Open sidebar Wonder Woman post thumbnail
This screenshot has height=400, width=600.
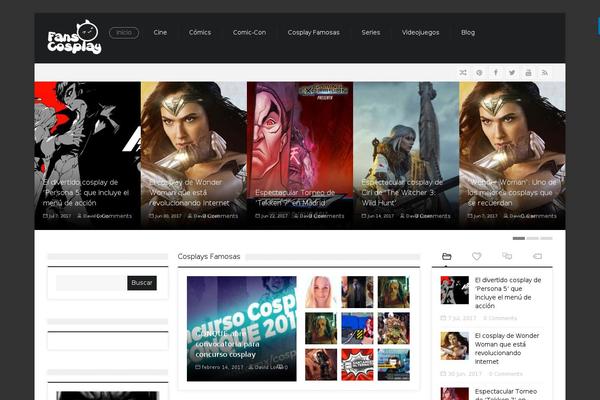(x=455, y=346)
